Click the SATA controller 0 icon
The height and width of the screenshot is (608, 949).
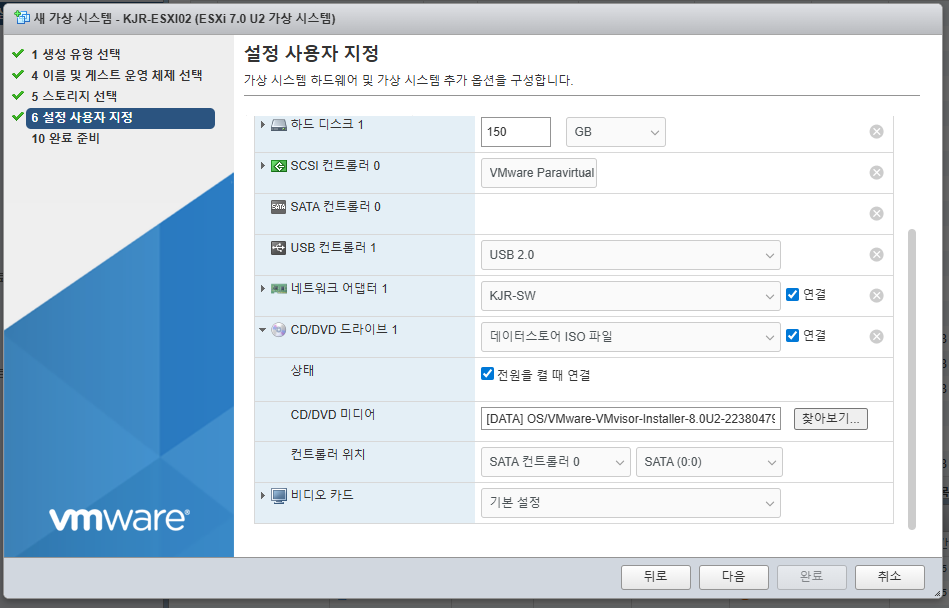pos(278,207)
